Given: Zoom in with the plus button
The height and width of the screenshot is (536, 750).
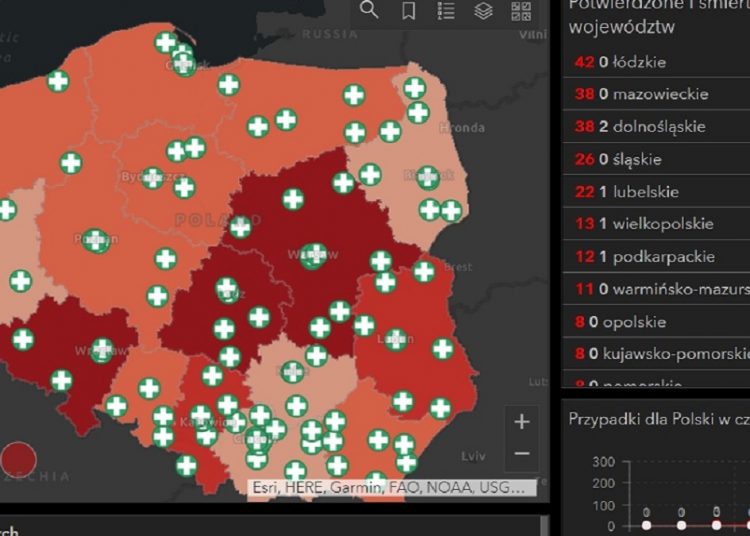Looking at the screenshot, I should click(x=521, y=422).
